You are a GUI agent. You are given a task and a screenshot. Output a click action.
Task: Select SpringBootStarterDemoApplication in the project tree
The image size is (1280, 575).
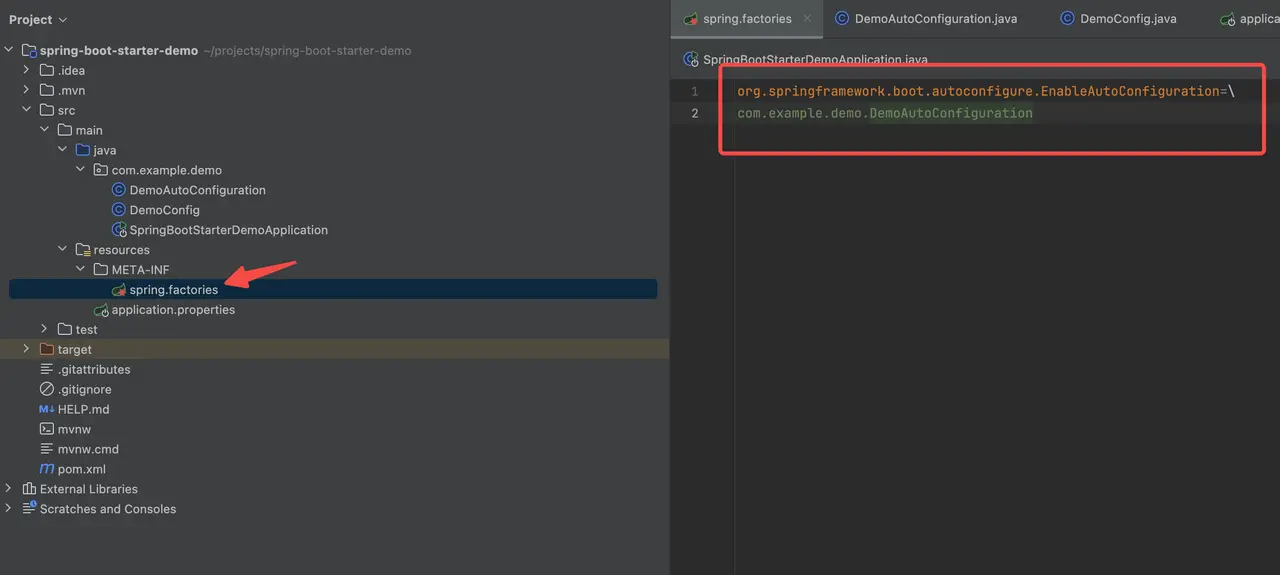tap(228, 230)
